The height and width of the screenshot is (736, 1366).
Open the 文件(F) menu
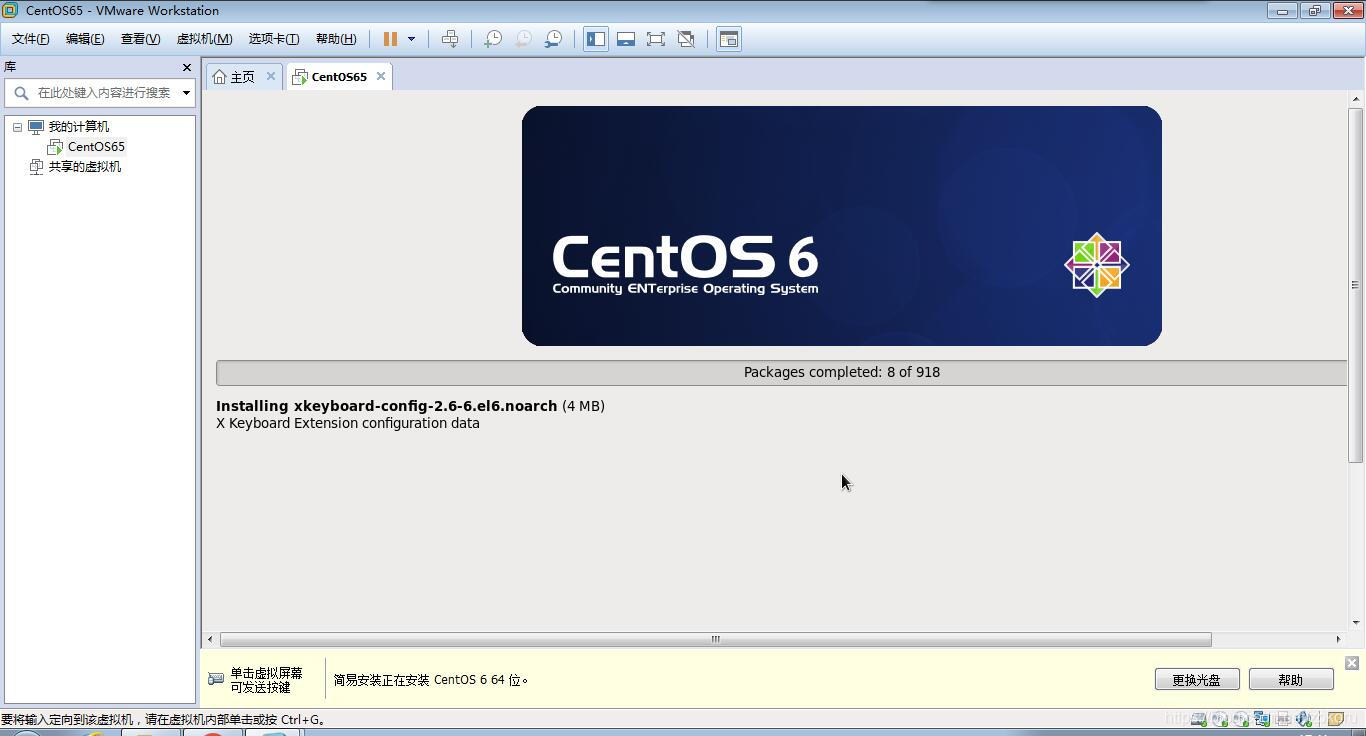point(30,39)
